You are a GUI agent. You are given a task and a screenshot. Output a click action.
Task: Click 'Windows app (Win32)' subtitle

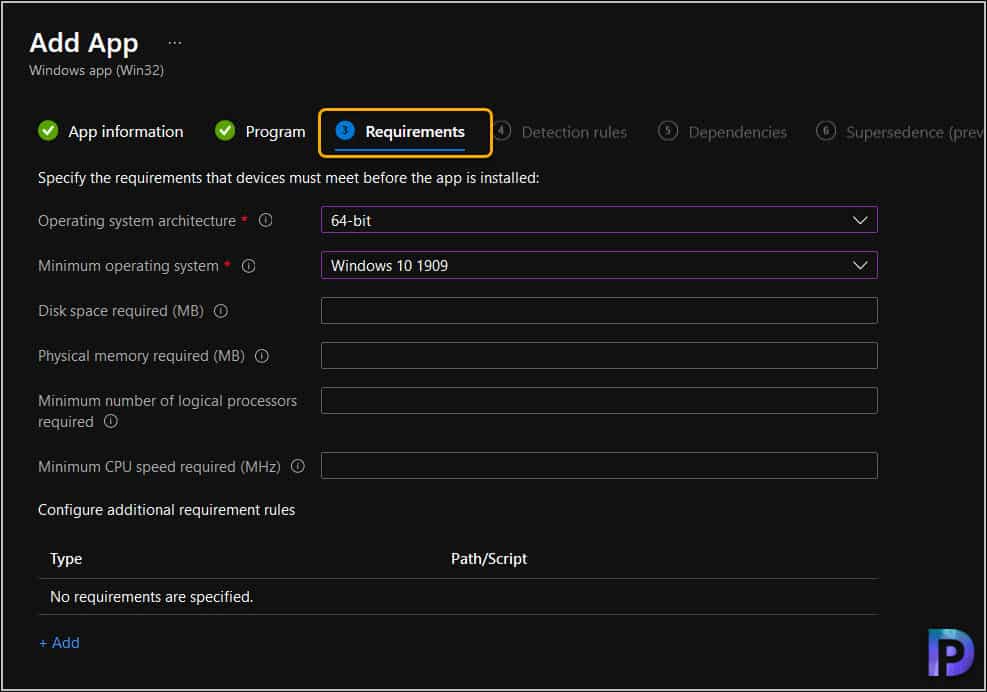[96, 71]
